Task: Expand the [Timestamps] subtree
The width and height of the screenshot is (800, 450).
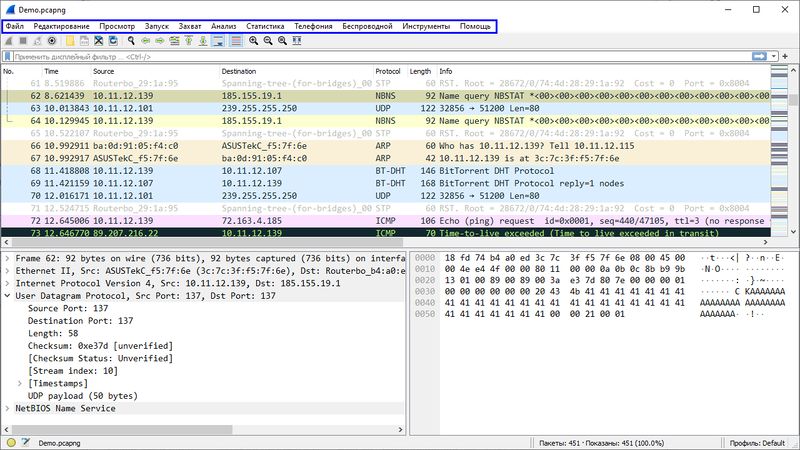Action: coord(20,383)
